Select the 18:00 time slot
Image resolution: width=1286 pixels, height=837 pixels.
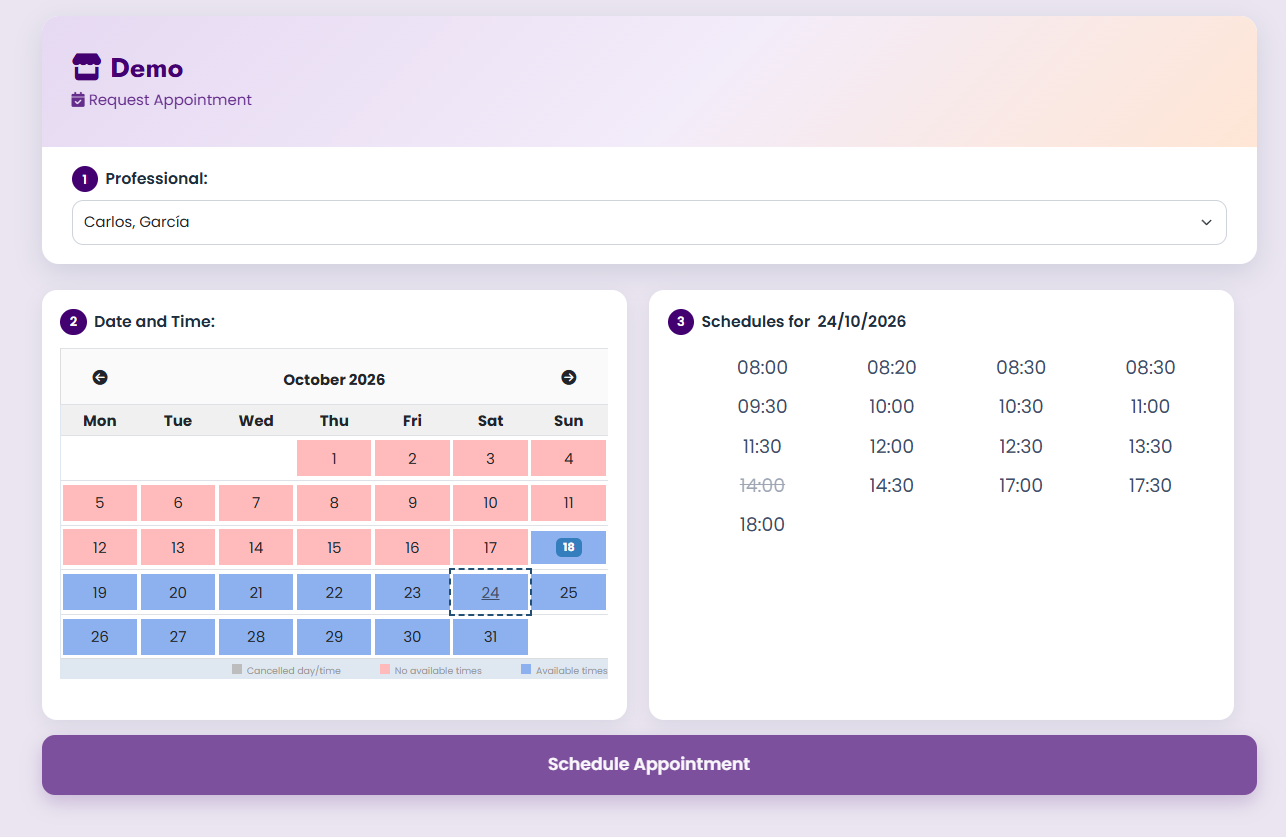762,525
